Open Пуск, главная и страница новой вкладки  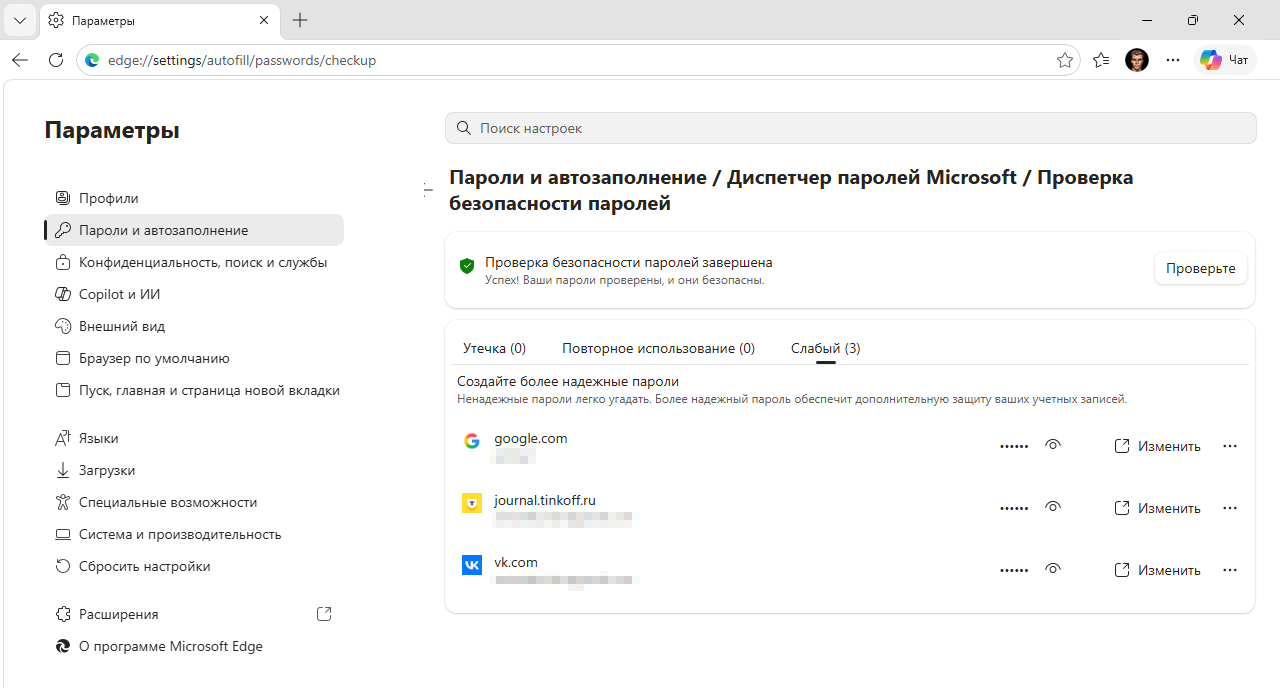tap(194, 390)
